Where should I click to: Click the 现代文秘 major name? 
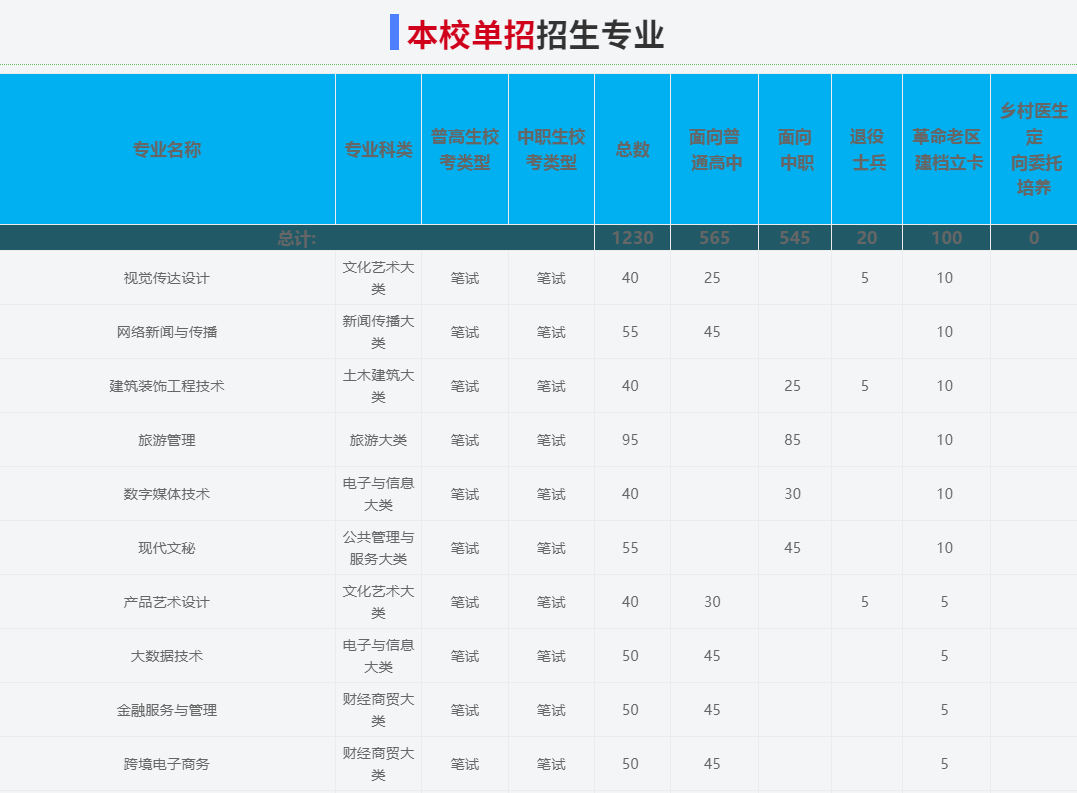tap(167, 548)
